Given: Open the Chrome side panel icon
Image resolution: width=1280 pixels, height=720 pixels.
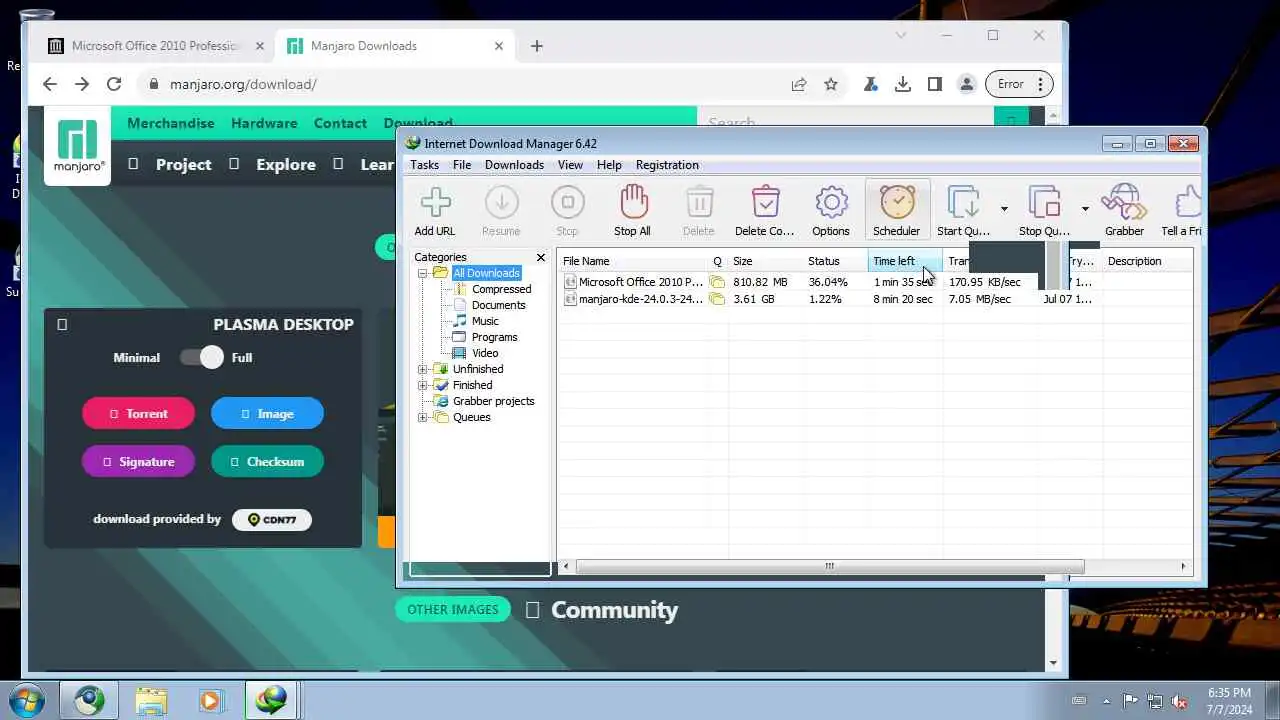Looking at the screenshot, I should pos(935,84).
